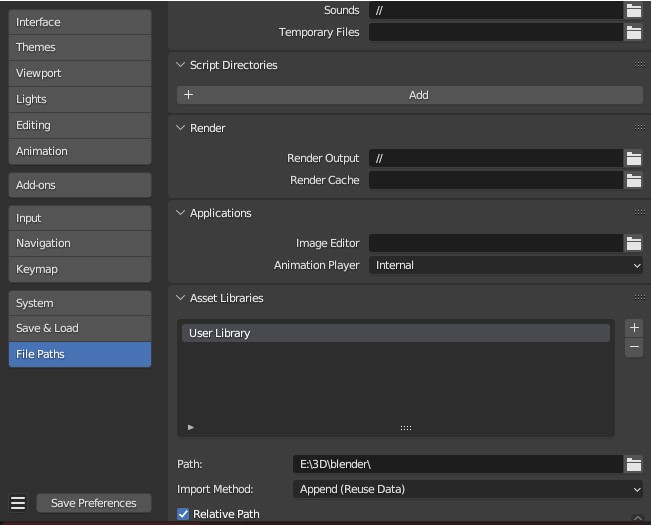Open folder browser for Render Cache

pyautogui.click(x=633, y=180)
